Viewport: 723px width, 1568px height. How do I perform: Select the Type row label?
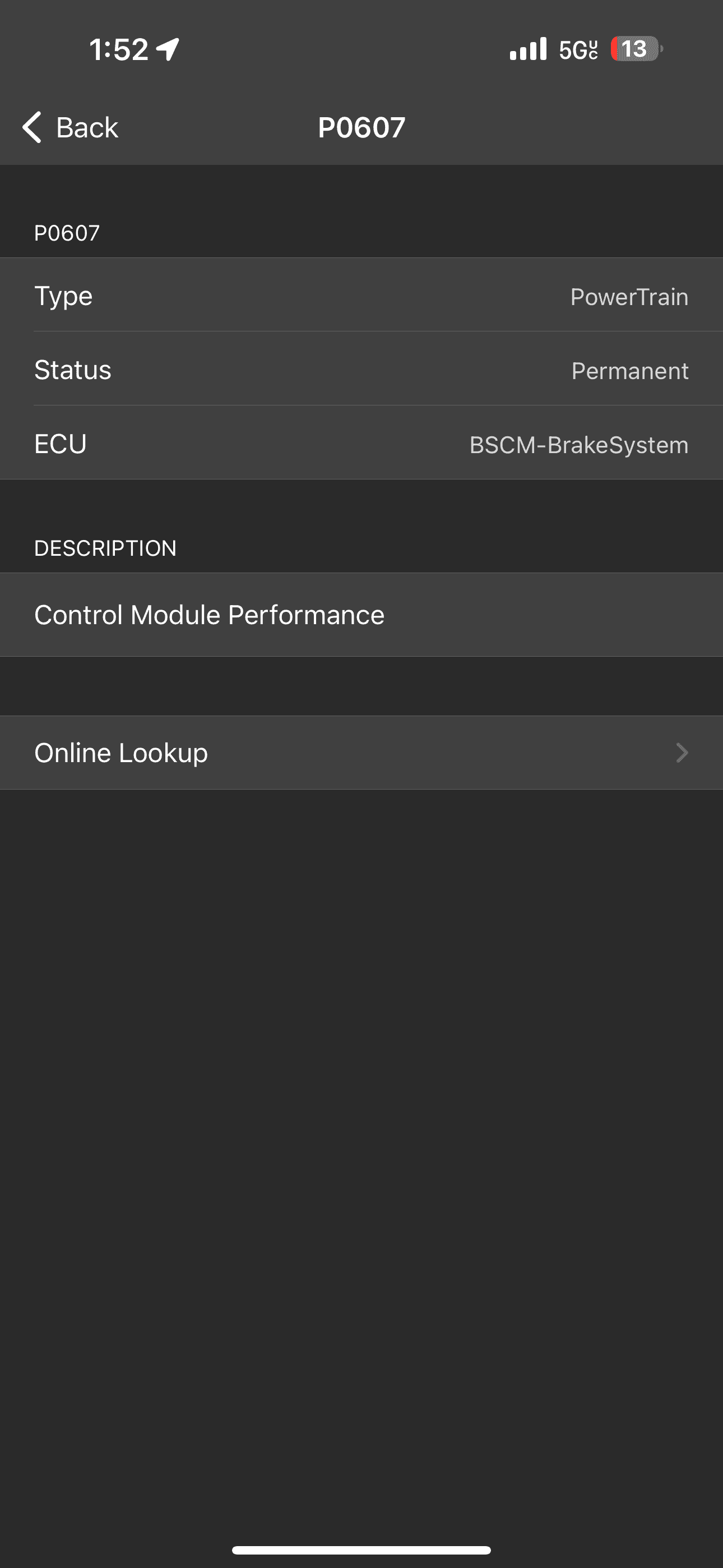pos(63,297)
